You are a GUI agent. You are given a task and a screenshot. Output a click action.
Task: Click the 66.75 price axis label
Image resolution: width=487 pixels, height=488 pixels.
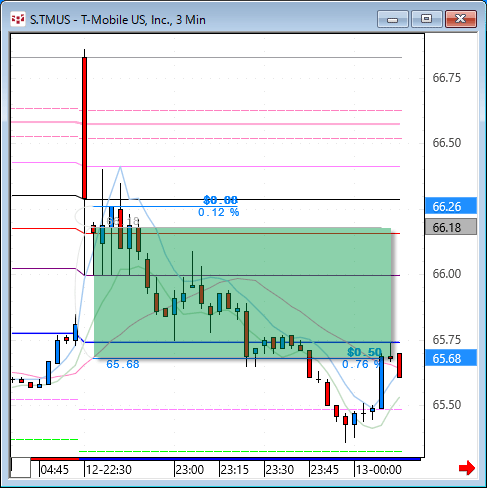(x=447, y=78)
